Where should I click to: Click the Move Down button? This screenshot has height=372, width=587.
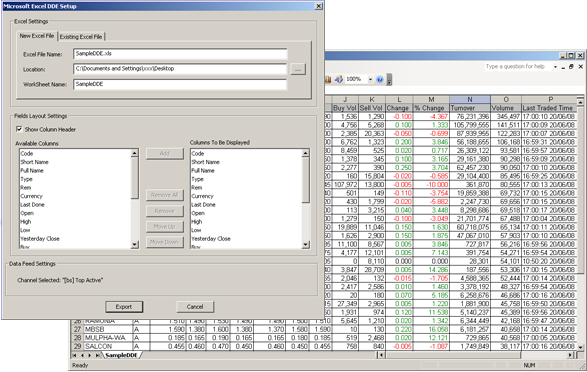(x=165, y=242)
